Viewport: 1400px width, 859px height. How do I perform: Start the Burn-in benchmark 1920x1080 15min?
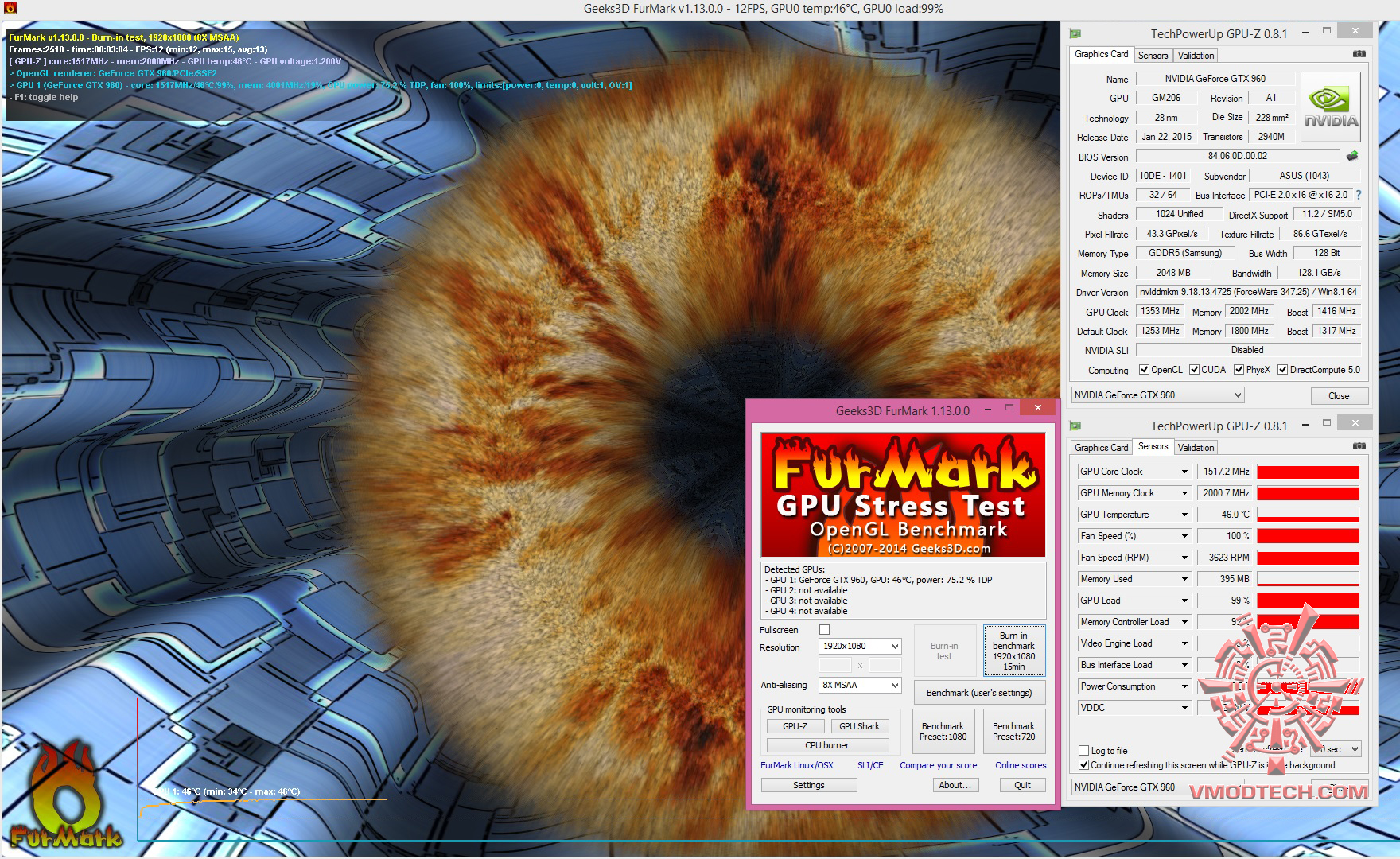[x=1013, y=651]
